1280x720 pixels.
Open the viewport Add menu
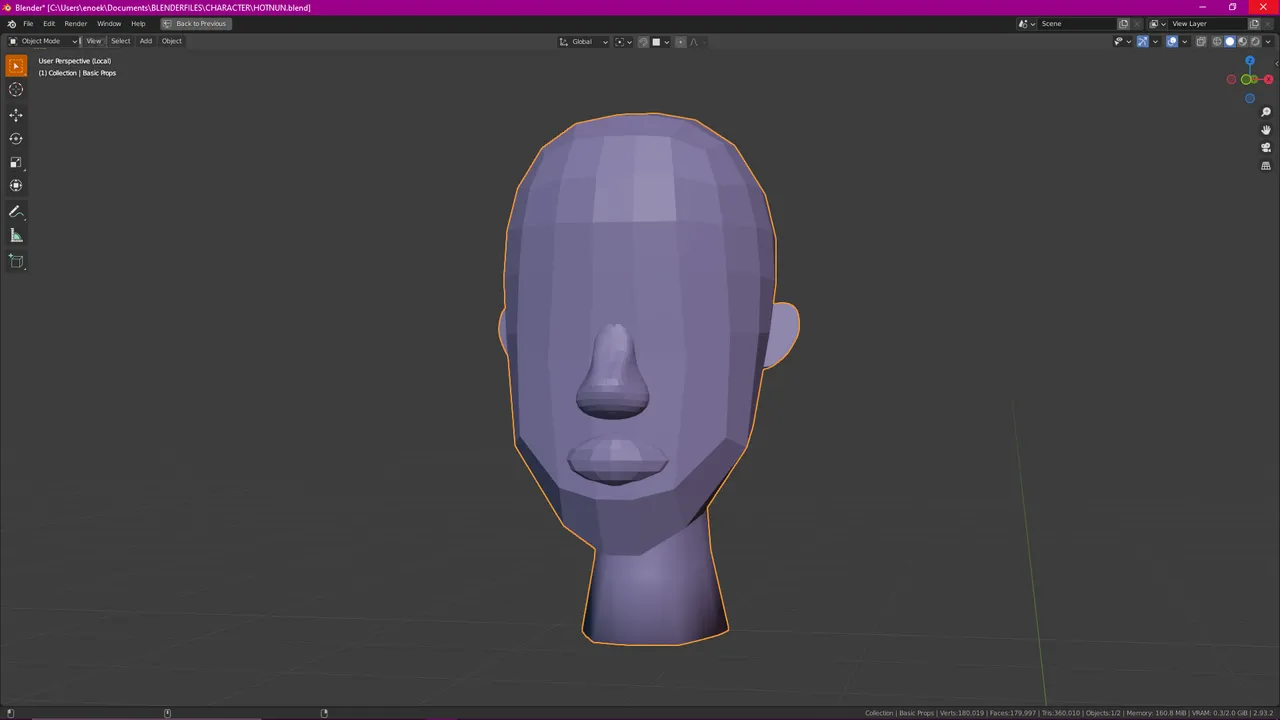[146, 41]
